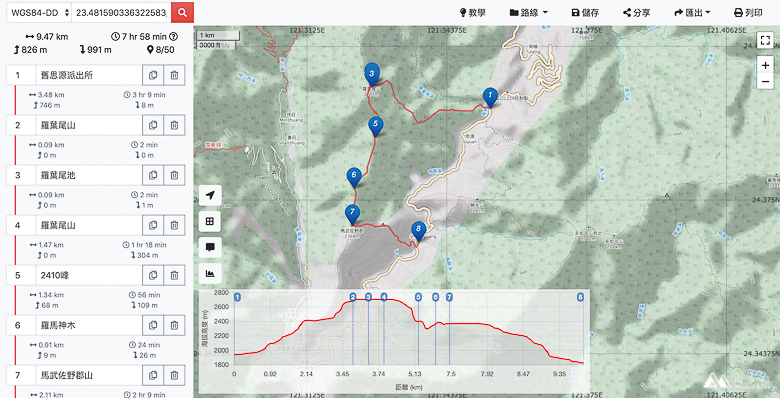Image resolution: width=780 pixels, height=398 pixels.
Task: Select waypoint 3 name 羅葉尾池
Action: (x=89, y=175)
